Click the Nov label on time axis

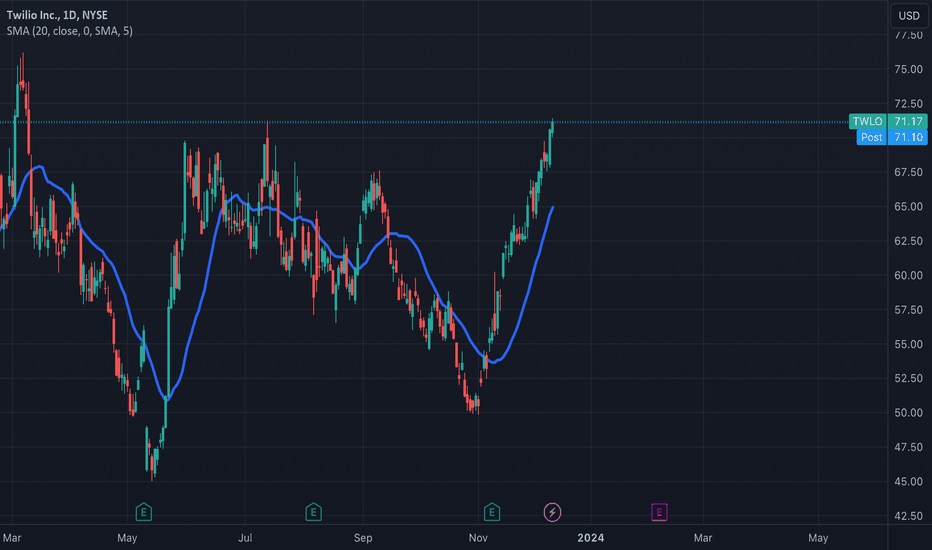click(478, 538)
